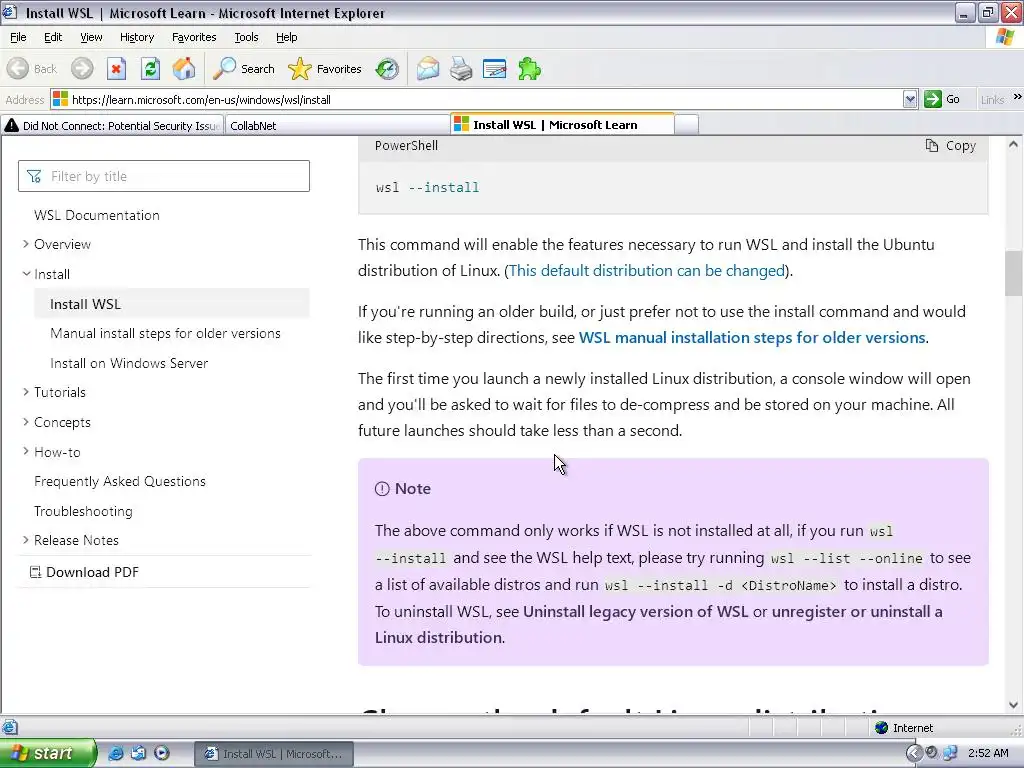Open WSL Documentation in sidebar
The width and height of the screenshot is (1024, 768).
[x=97, y=215]
